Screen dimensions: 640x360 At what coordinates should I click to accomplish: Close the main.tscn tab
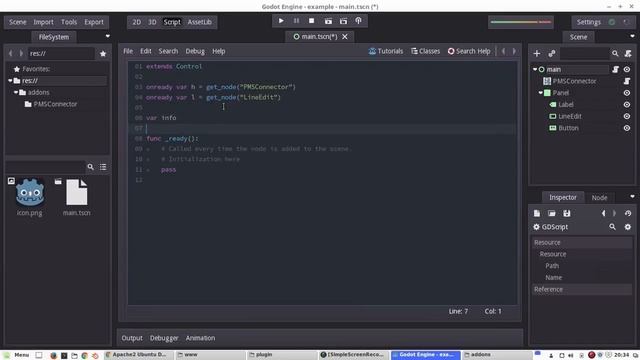(x=345, y=37)
